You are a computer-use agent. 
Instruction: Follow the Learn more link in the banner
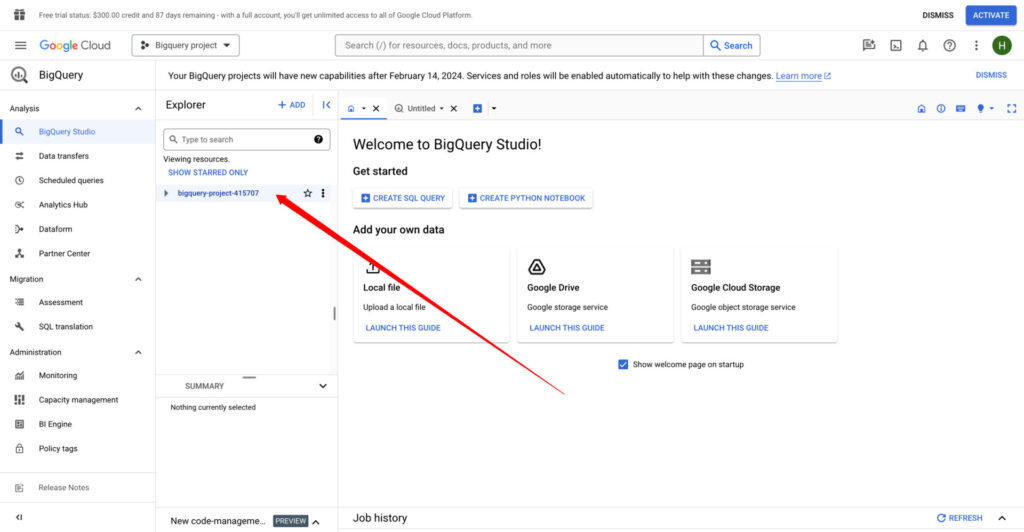tap(798, 76)
